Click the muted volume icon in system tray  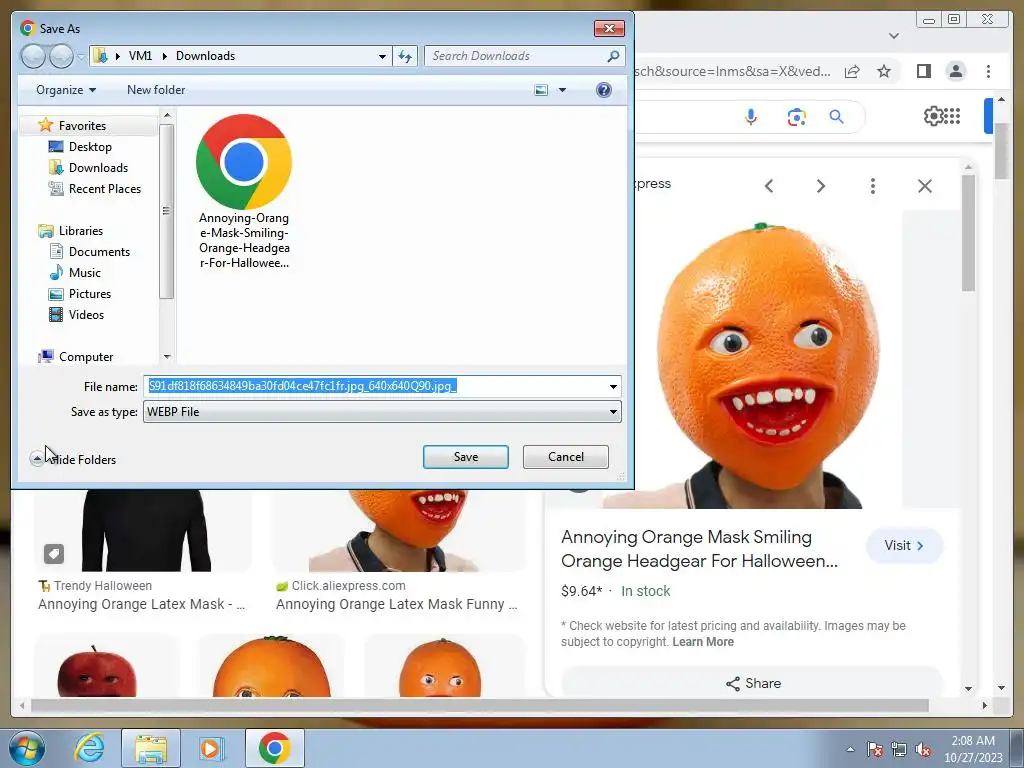click(x=923, y=750)
